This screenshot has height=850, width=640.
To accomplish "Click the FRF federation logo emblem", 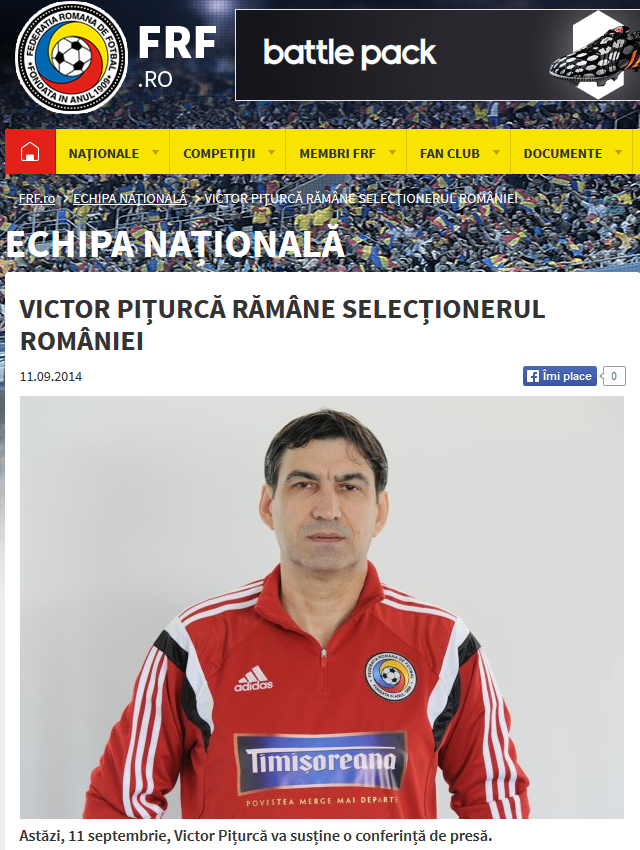I will pyautogui.click(x=72, y=56).
